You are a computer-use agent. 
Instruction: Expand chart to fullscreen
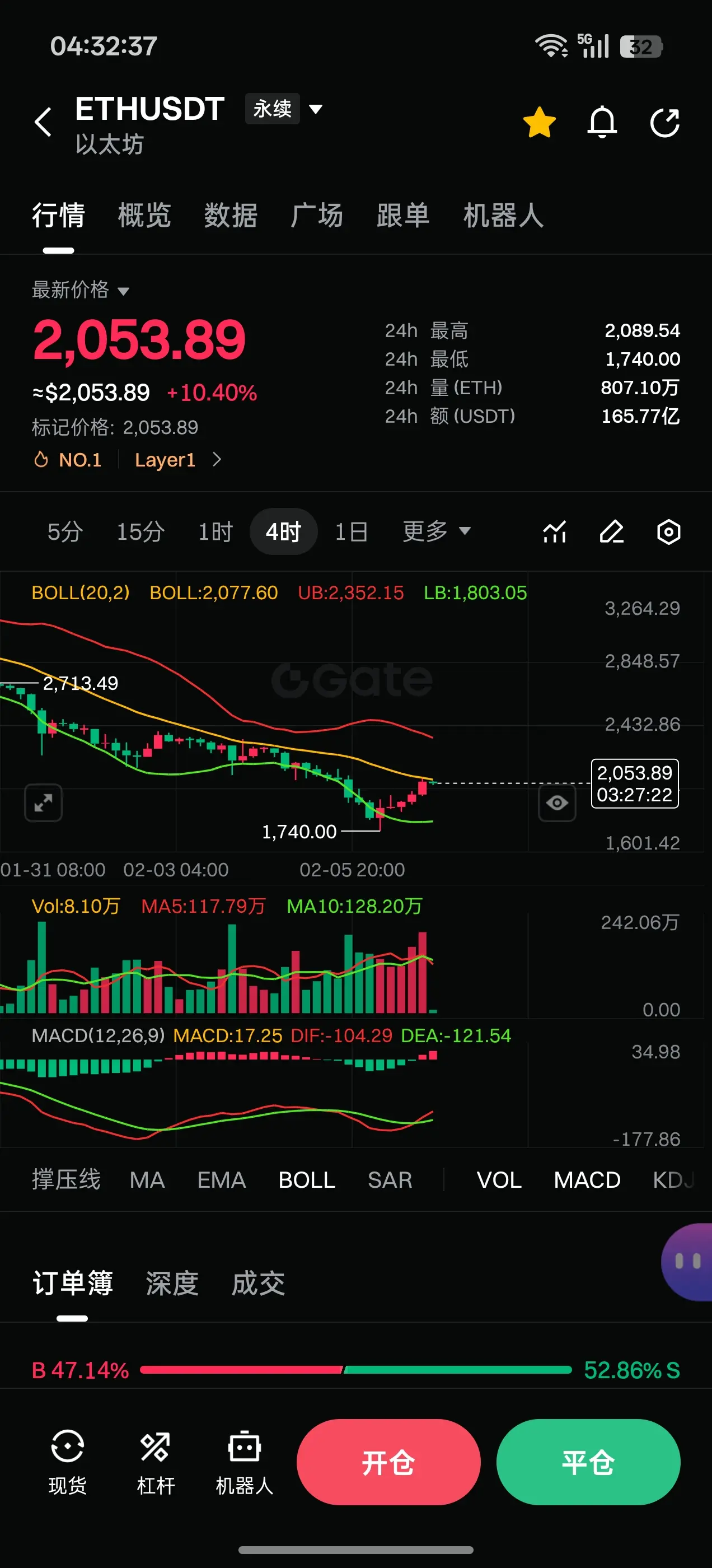(43, 803)
